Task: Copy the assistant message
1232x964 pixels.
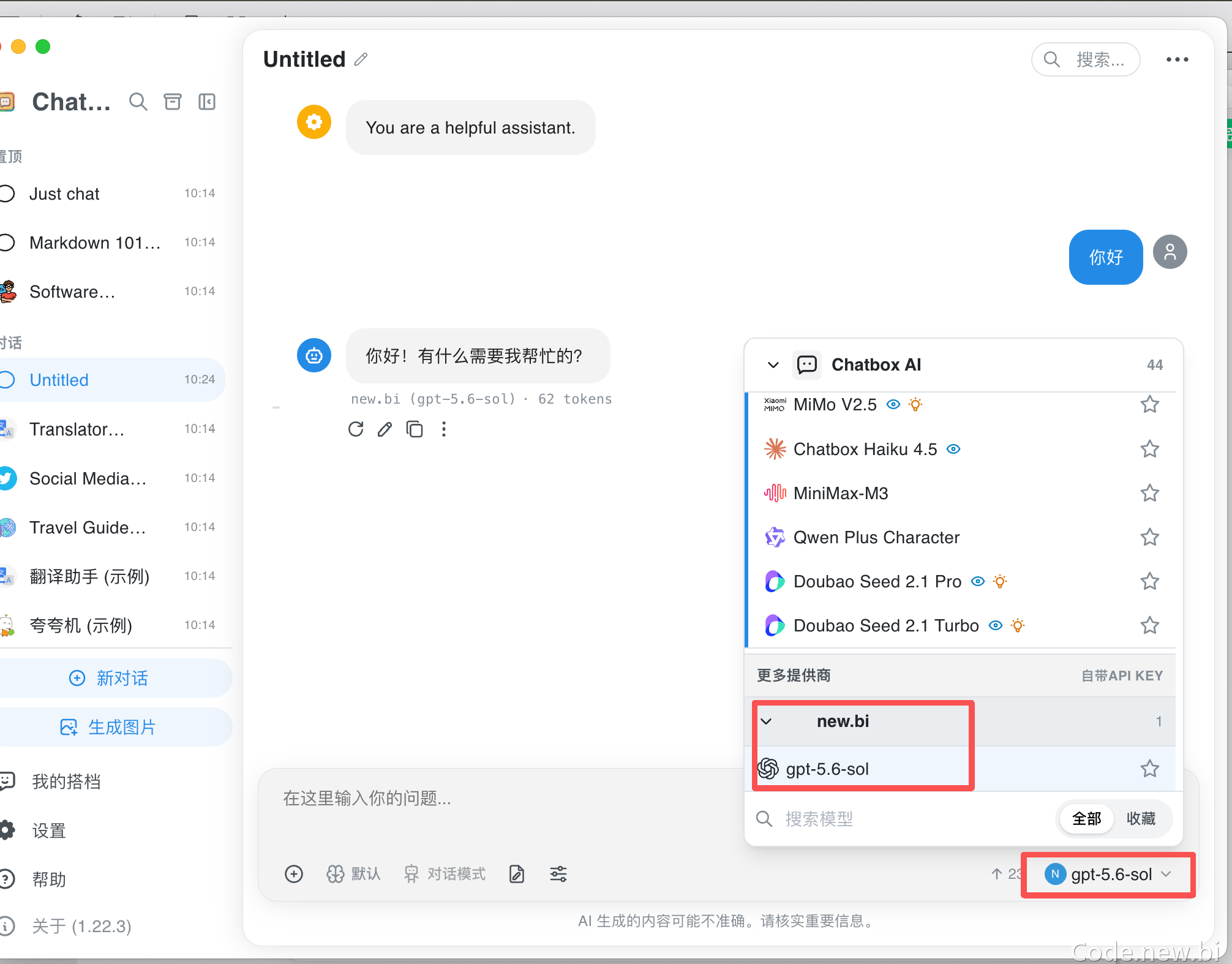Action: pos(415,429)
